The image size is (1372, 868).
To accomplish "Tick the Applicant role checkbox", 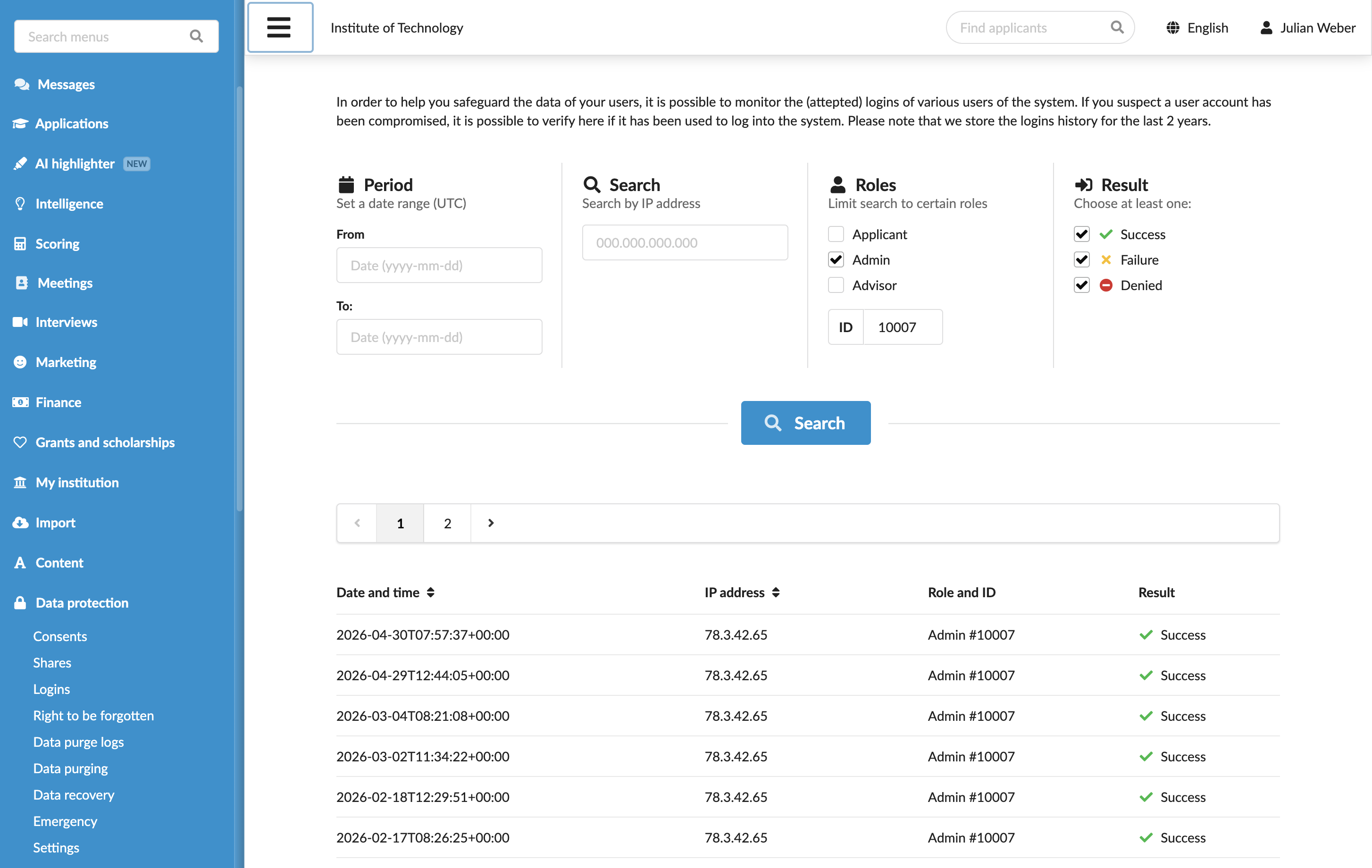I will coord(836,234).
